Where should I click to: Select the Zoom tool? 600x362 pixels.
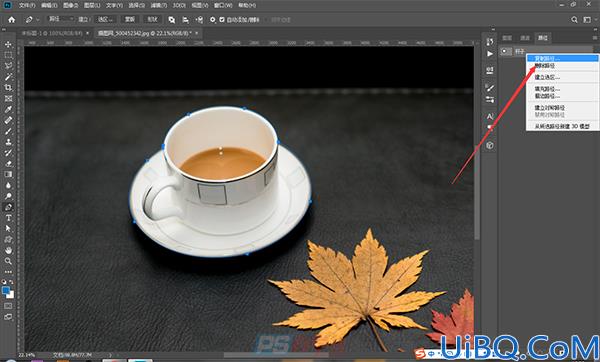coord(8,261)
